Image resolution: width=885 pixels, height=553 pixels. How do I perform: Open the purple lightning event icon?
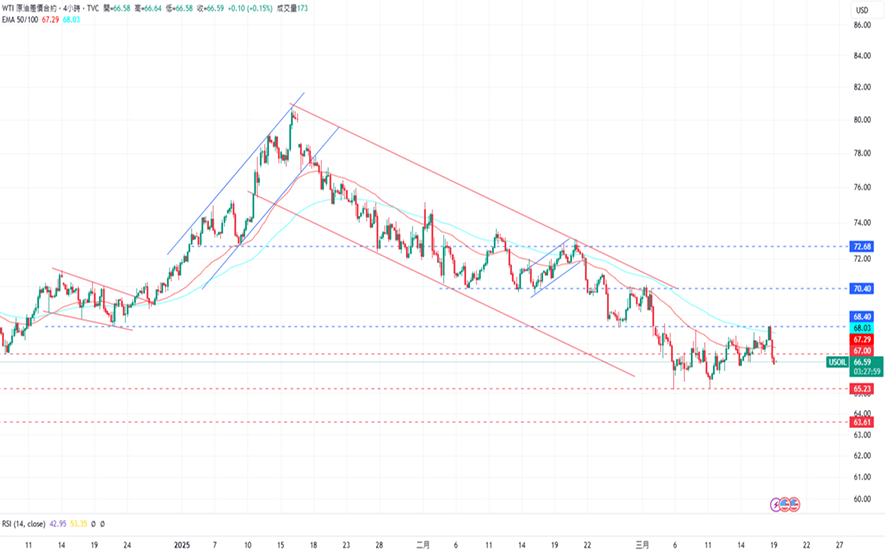pyautogui.click(x=776, y=504)
